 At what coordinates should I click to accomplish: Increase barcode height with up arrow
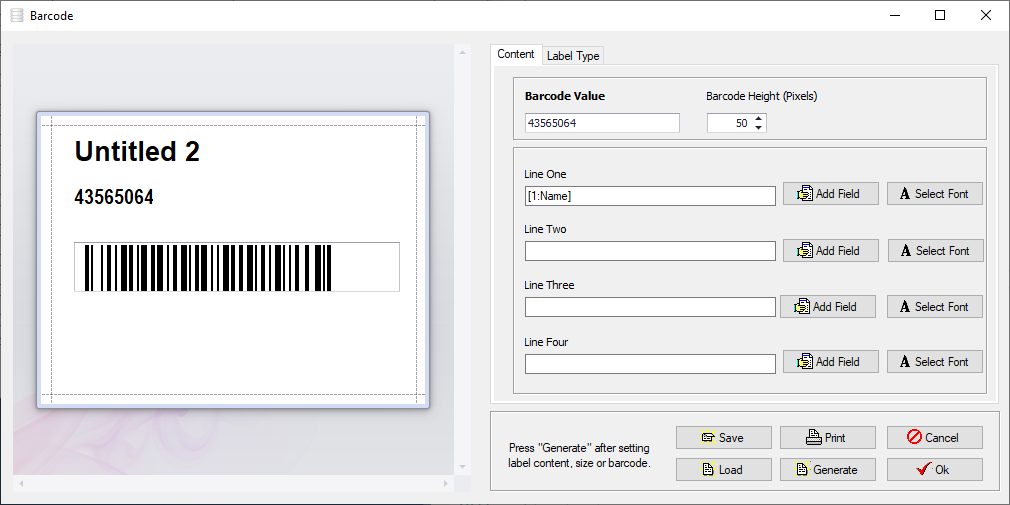[x=758, y=119]
